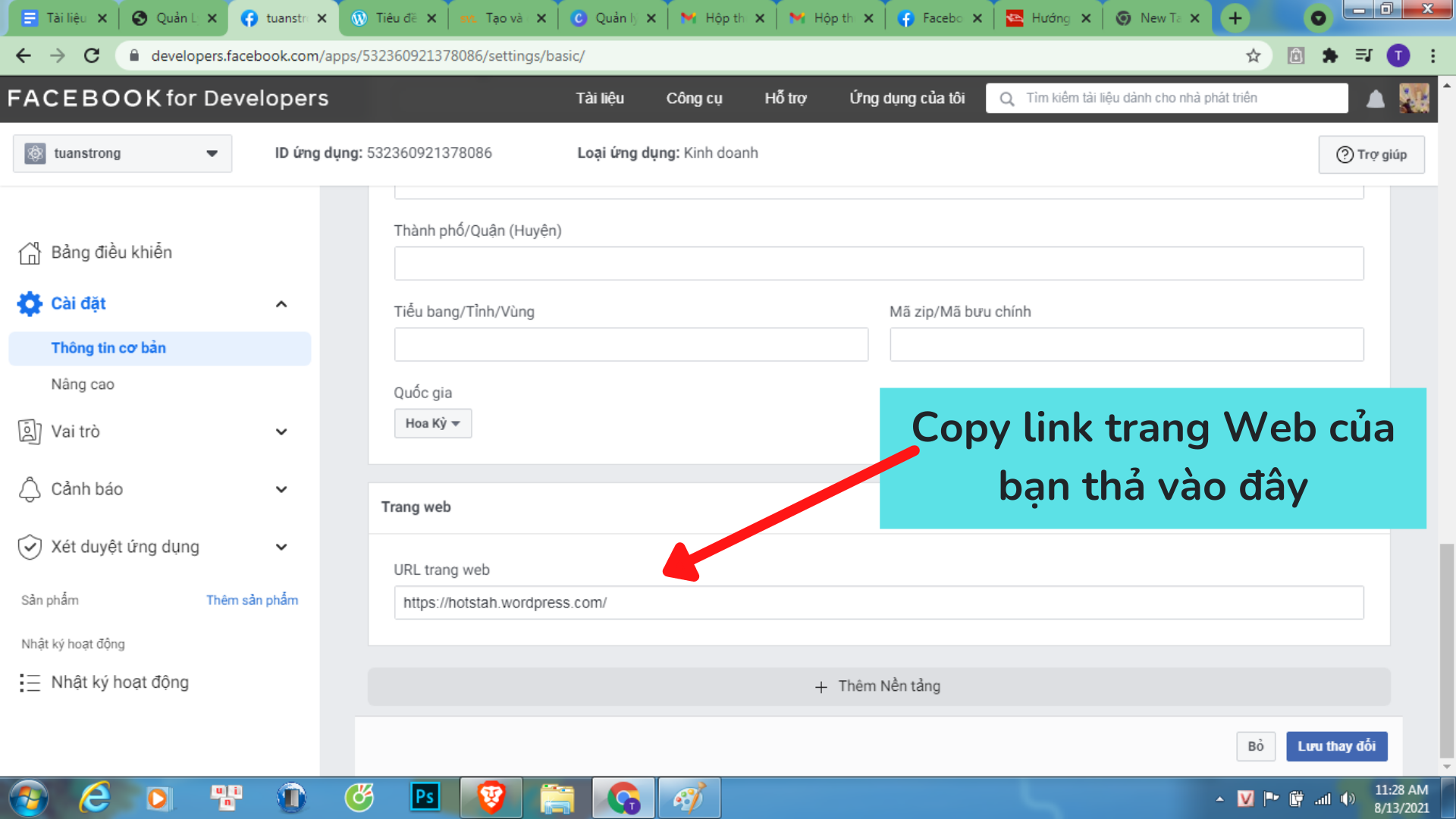Image resolution: width=1456 pixels, height=819 pixels.
Task: Click the URL trang web input field
Action: pos(878,603)
